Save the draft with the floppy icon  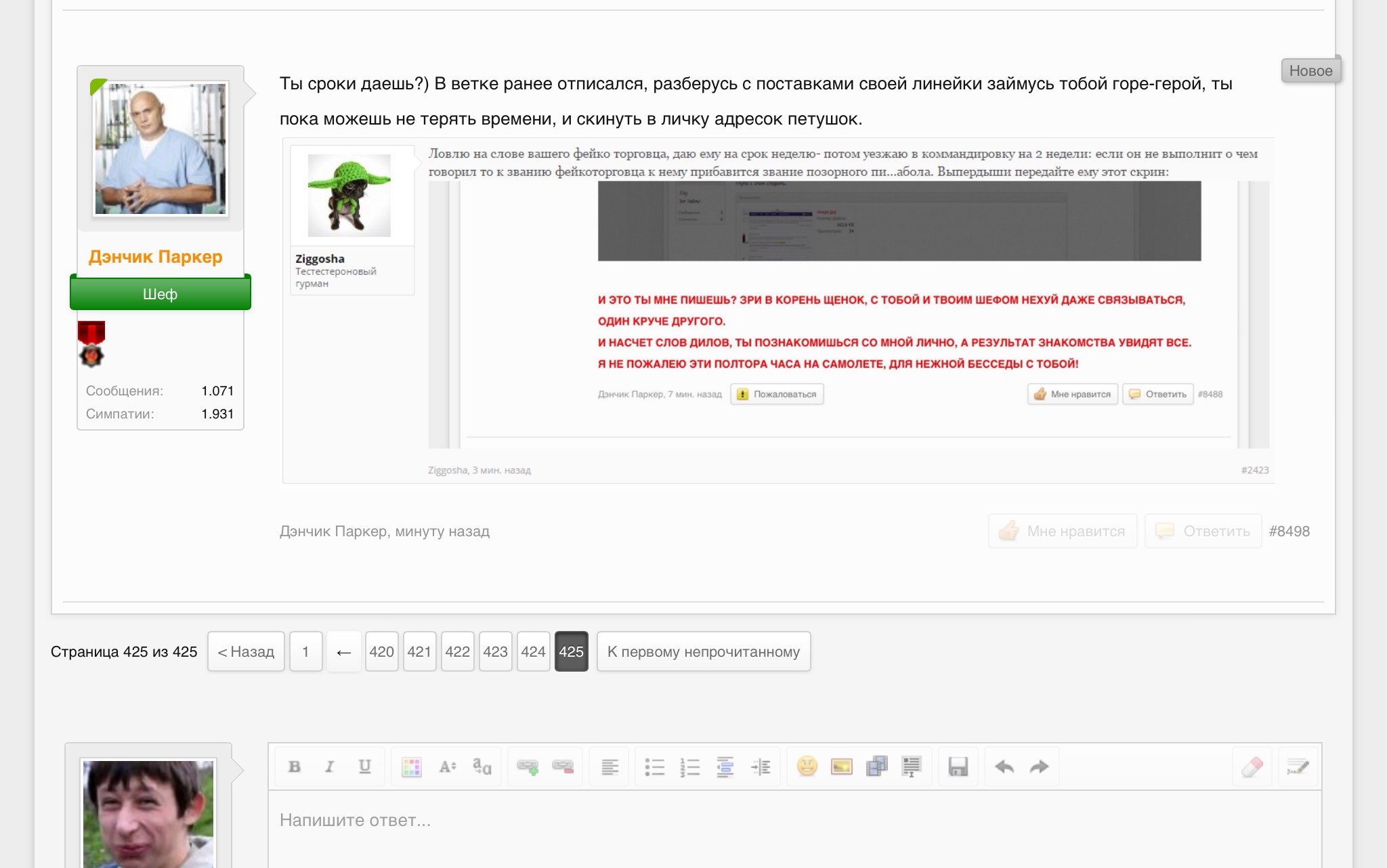958,766
